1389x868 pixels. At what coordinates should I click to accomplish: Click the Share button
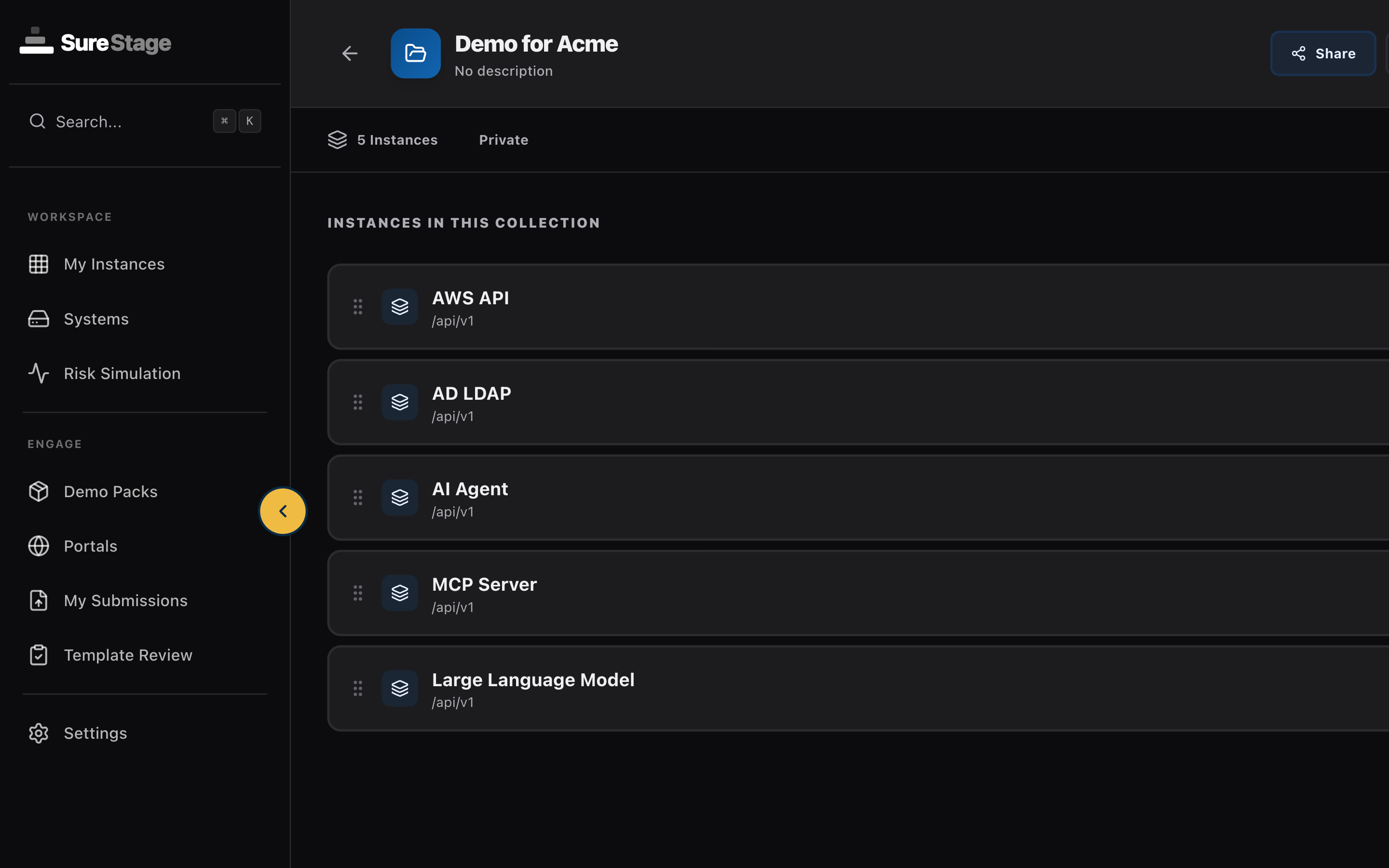click(1323, 53)
